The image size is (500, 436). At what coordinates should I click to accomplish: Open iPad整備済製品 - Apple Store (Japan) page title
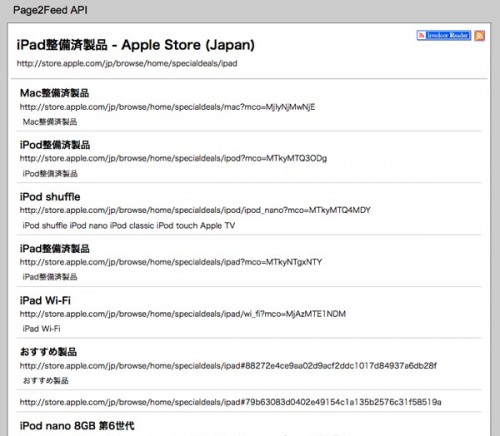pyautogui.click(x=136, y=45)
